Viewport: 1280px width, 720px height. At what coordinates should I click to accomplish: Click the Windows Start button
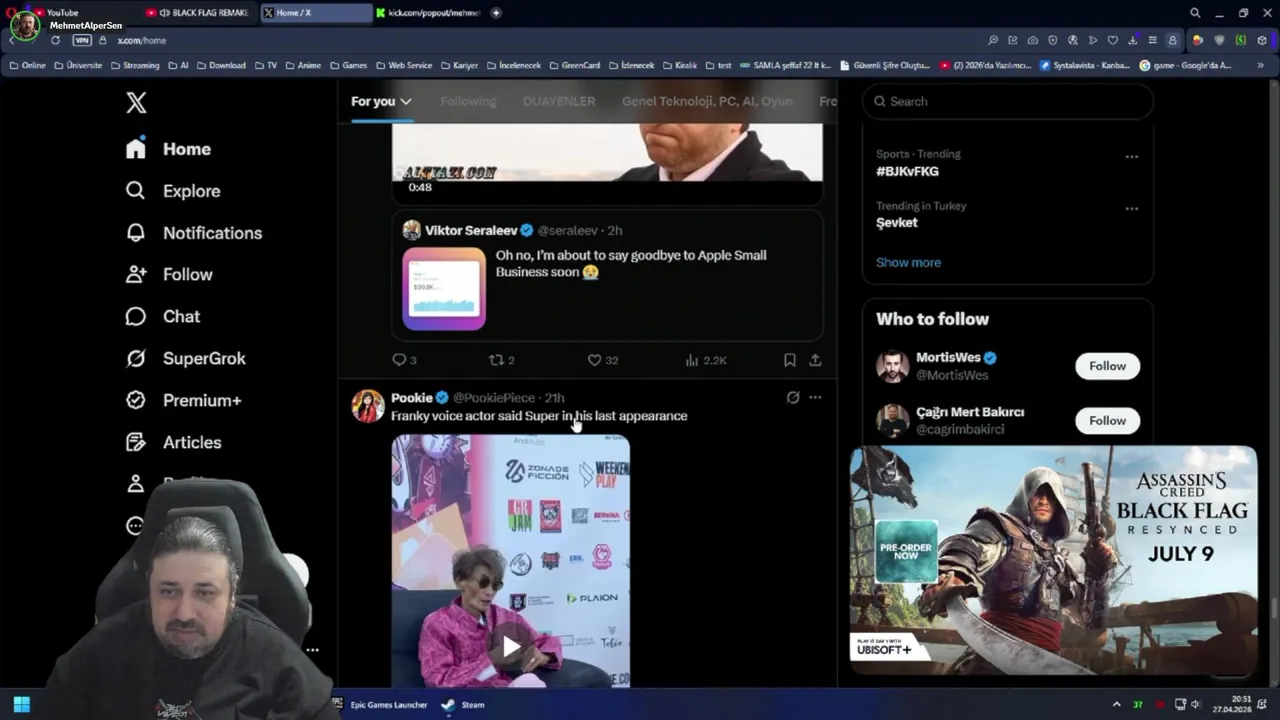click(21, 704)
